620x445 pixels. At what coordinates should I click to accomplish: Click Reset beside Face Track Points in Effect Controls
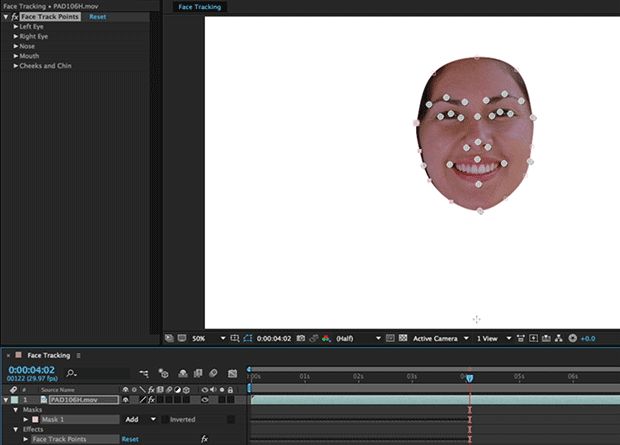tap(98, 17)
